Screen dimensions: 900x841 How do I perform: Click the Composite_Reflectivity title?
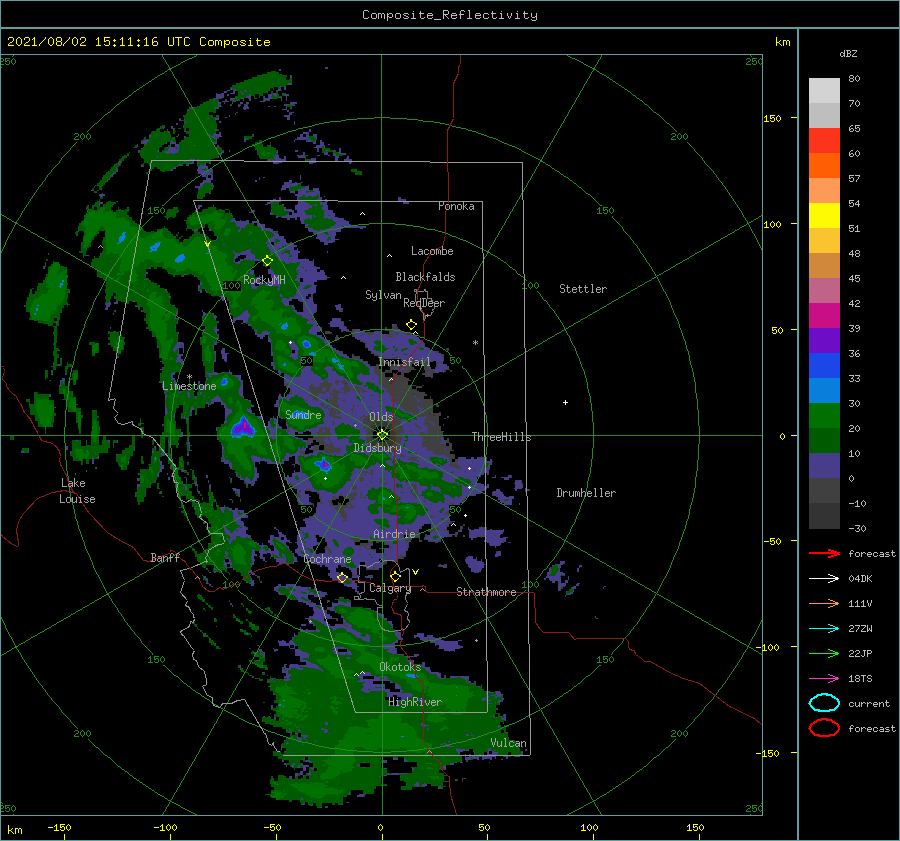click(449, 15)
